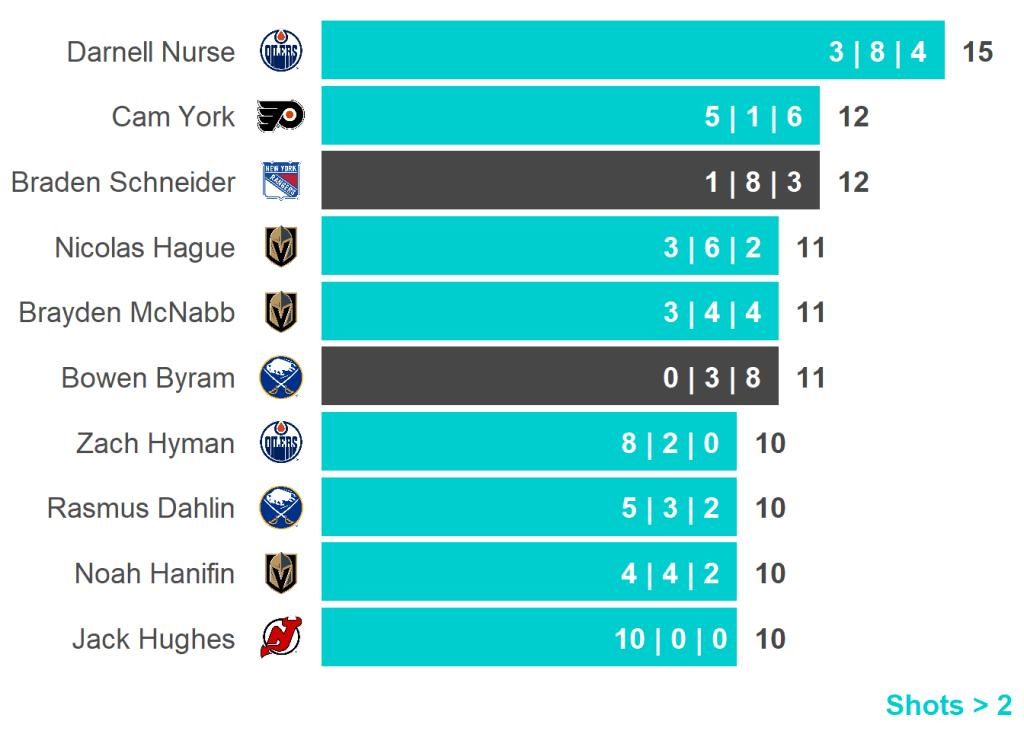The width and height of the screenshot is (1024, 731).
Task: Click the Flyers logo next to Cam York
Action: coord(281,117)
